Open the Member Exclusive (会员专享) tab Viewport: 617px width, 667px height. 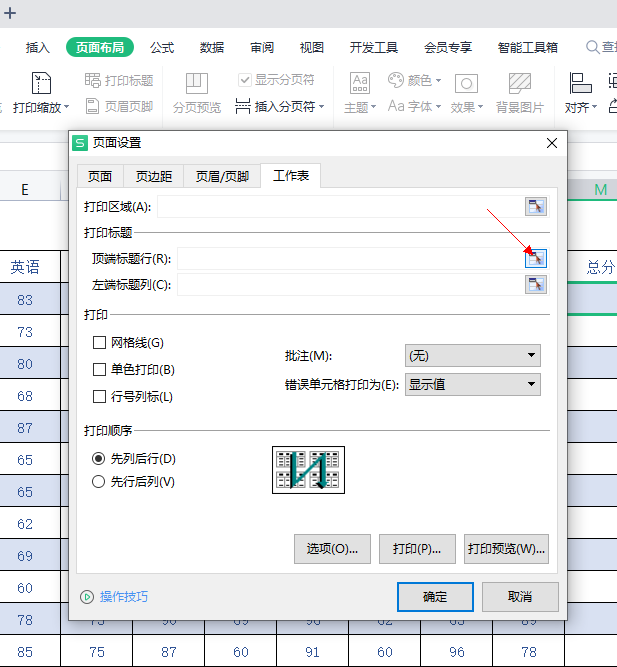click(x=448, y=47)
